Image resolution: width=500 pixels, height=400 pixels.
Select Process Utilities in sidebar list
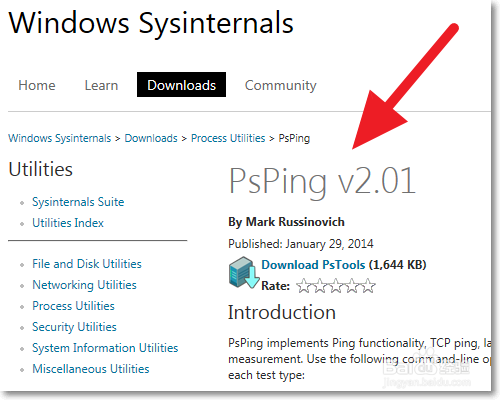click(73, 306)
